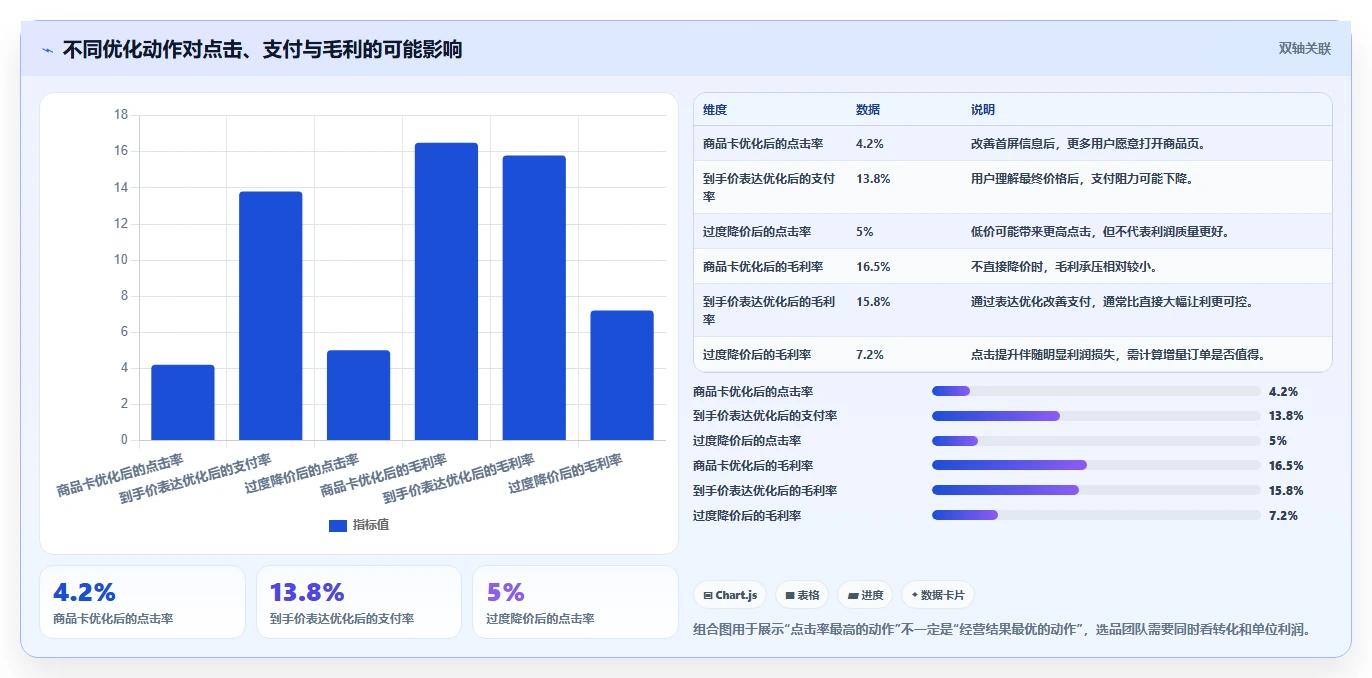This screenshot has height=678, width=1372.
Task: Click the 4.2% progress bar
Action: click(1096, 391)
